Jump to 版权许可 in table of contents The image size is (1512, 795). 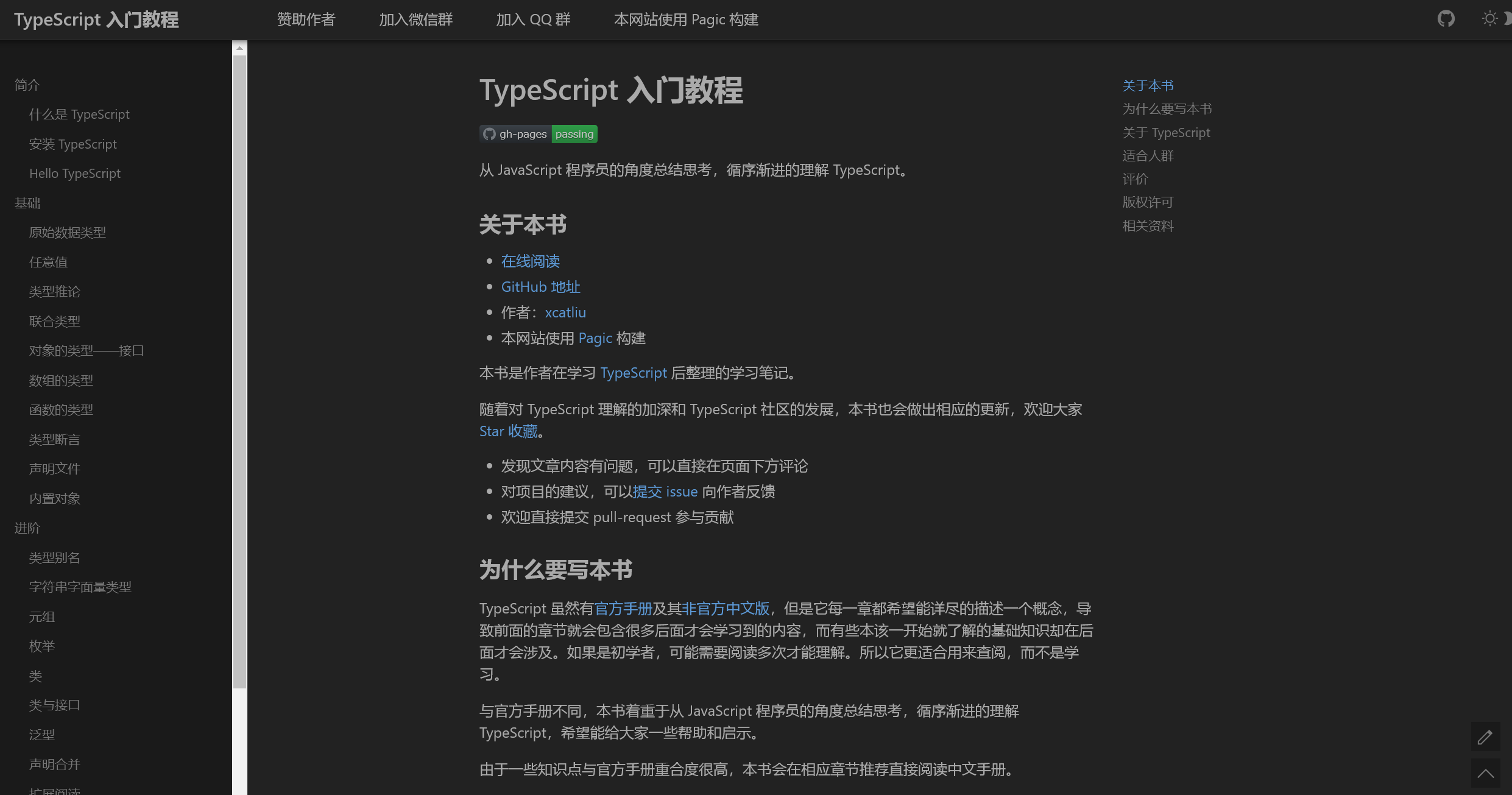[x=1148, y=202]
